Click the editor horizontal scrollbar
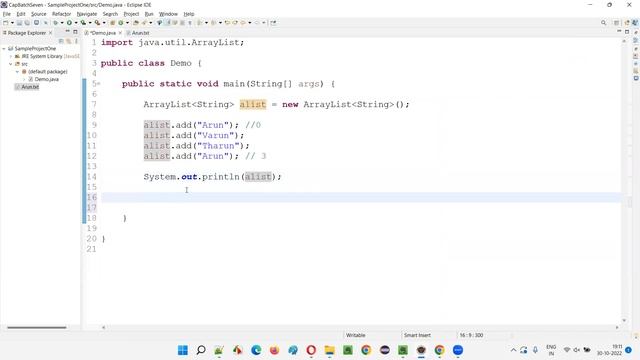The width and height of the screenshot is (640, 360). click(360, 327)
